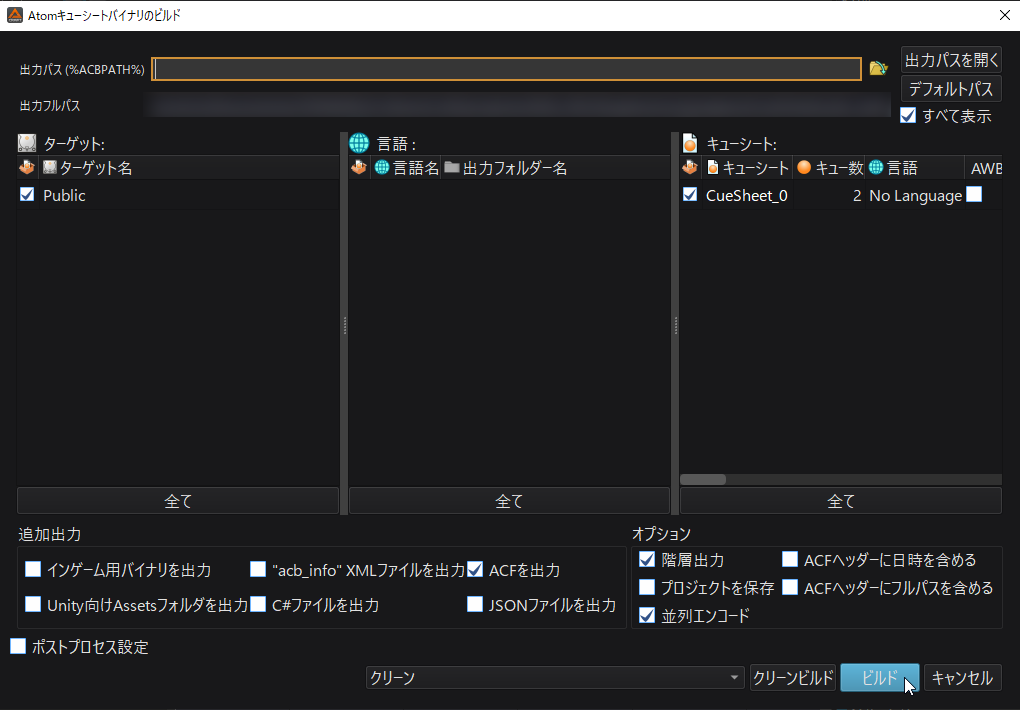1020x710 pixels.
Task: Close the Atom build dialog window
Action: pos(1004,15)
